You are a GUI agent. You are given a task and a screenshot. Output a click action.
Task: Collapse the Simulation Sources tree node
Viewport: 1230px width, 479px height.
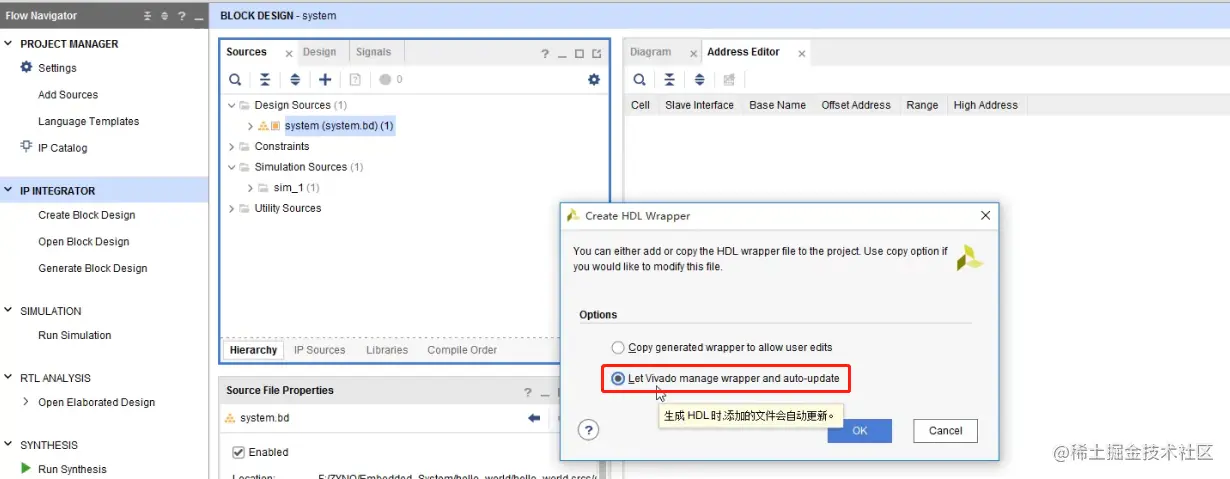232,167
